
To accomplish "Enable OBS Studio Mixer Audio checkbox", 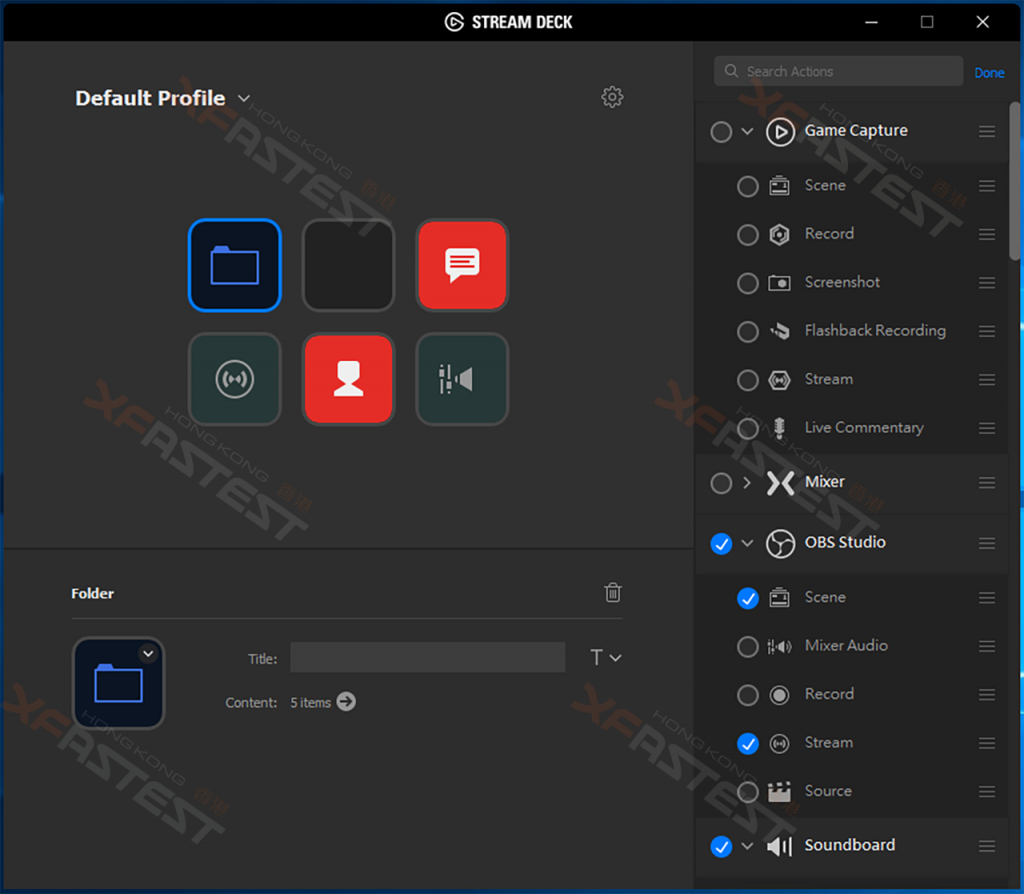I will (748, 647).
